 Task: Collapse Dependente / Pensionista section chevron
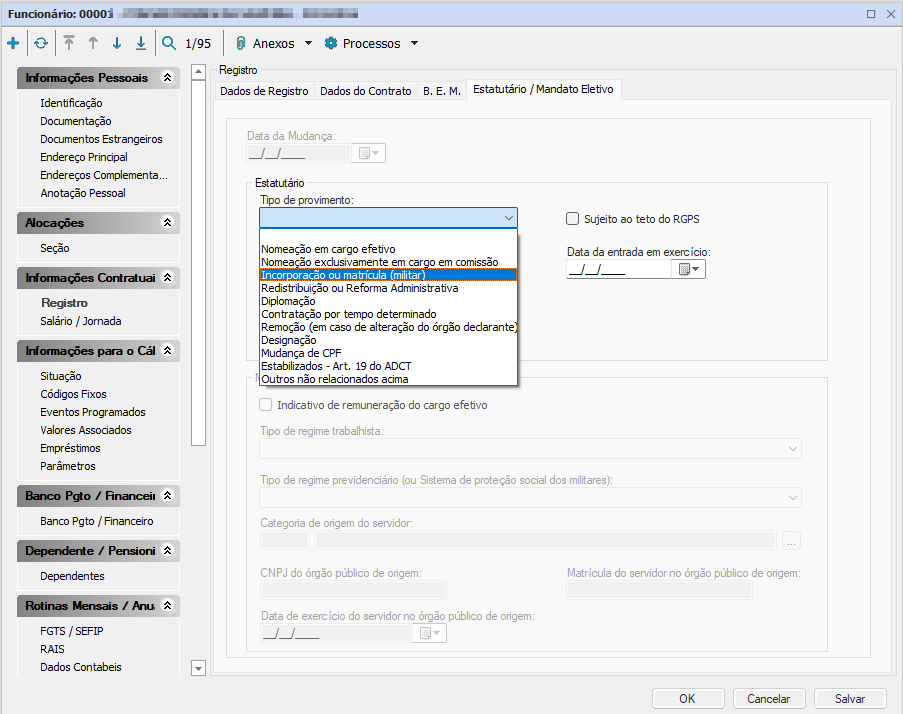168,550
